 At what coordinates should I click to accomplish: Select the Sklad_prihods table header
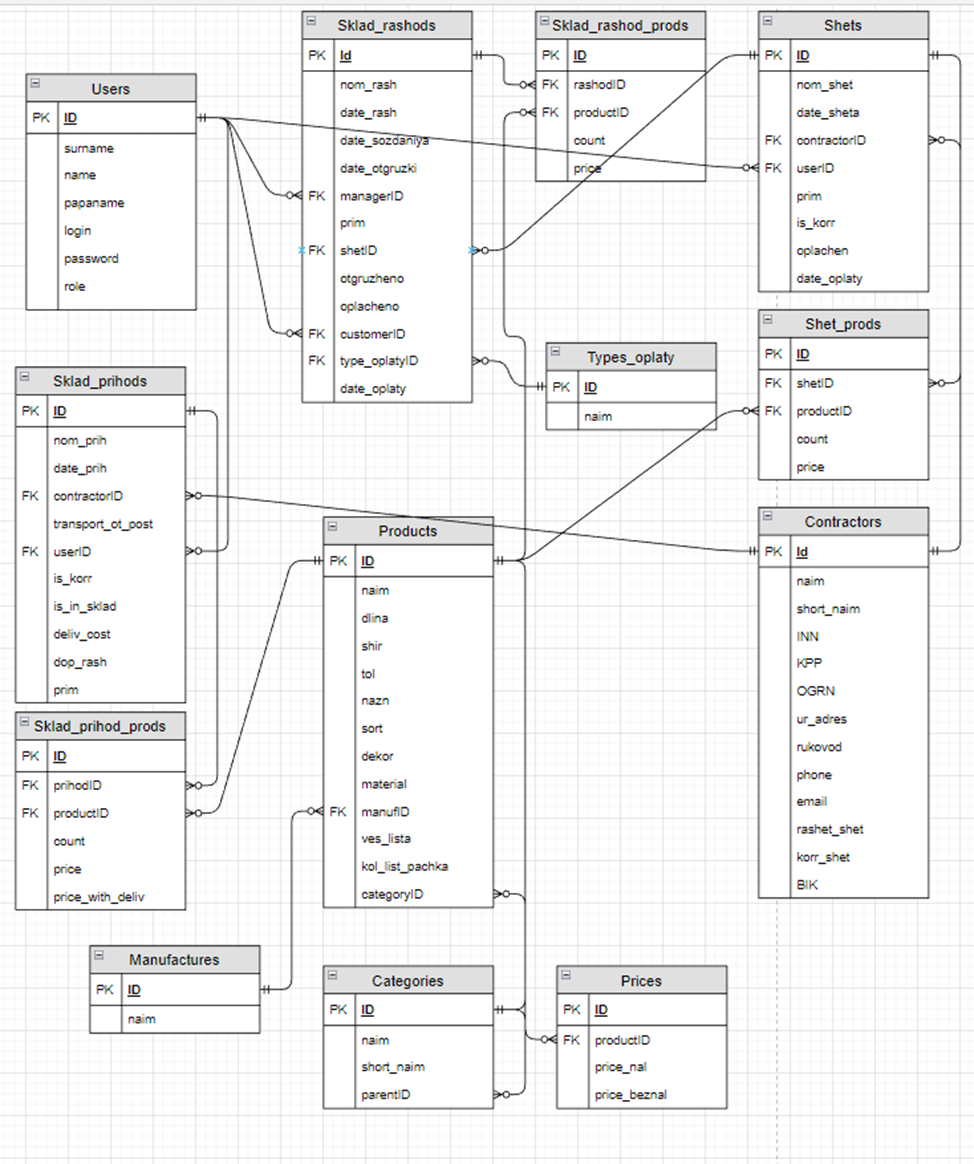coord(100,381)
